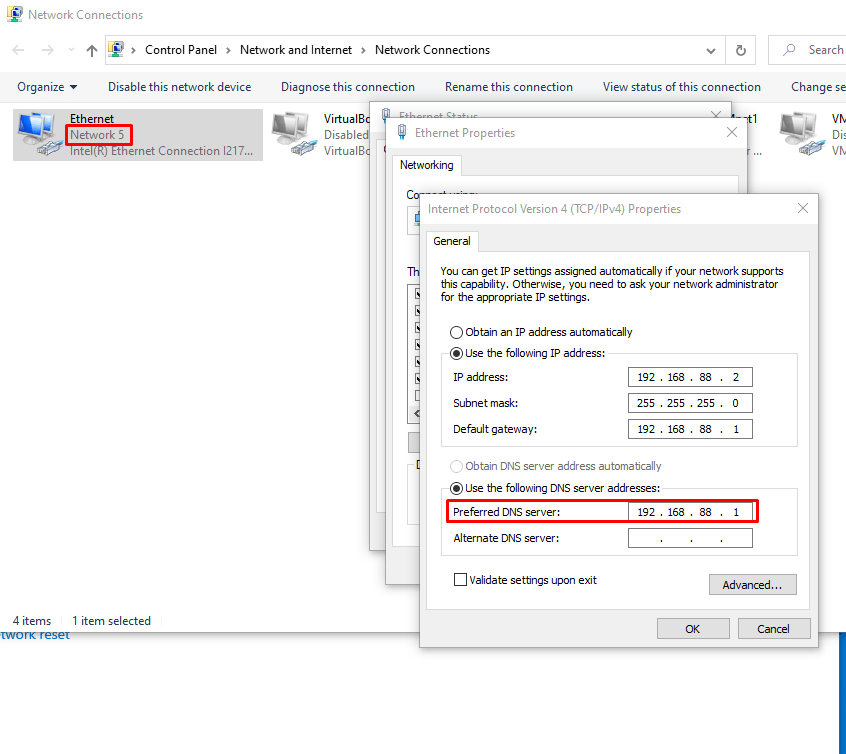Click the search magnifier icon
The image size is (846, 754).
click(790, 50)
